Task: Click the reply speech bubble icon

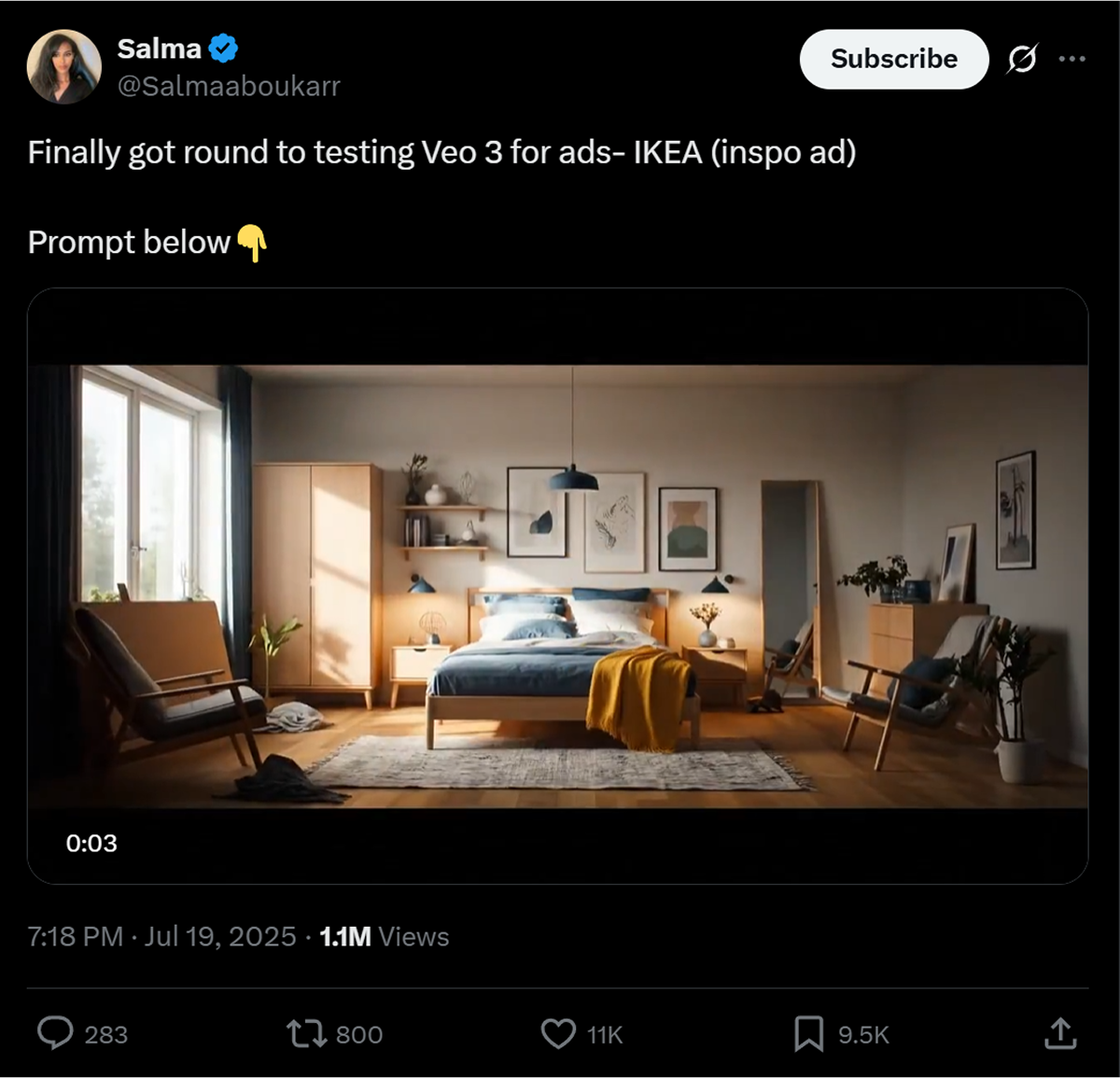Action: tap(55, 1033)
